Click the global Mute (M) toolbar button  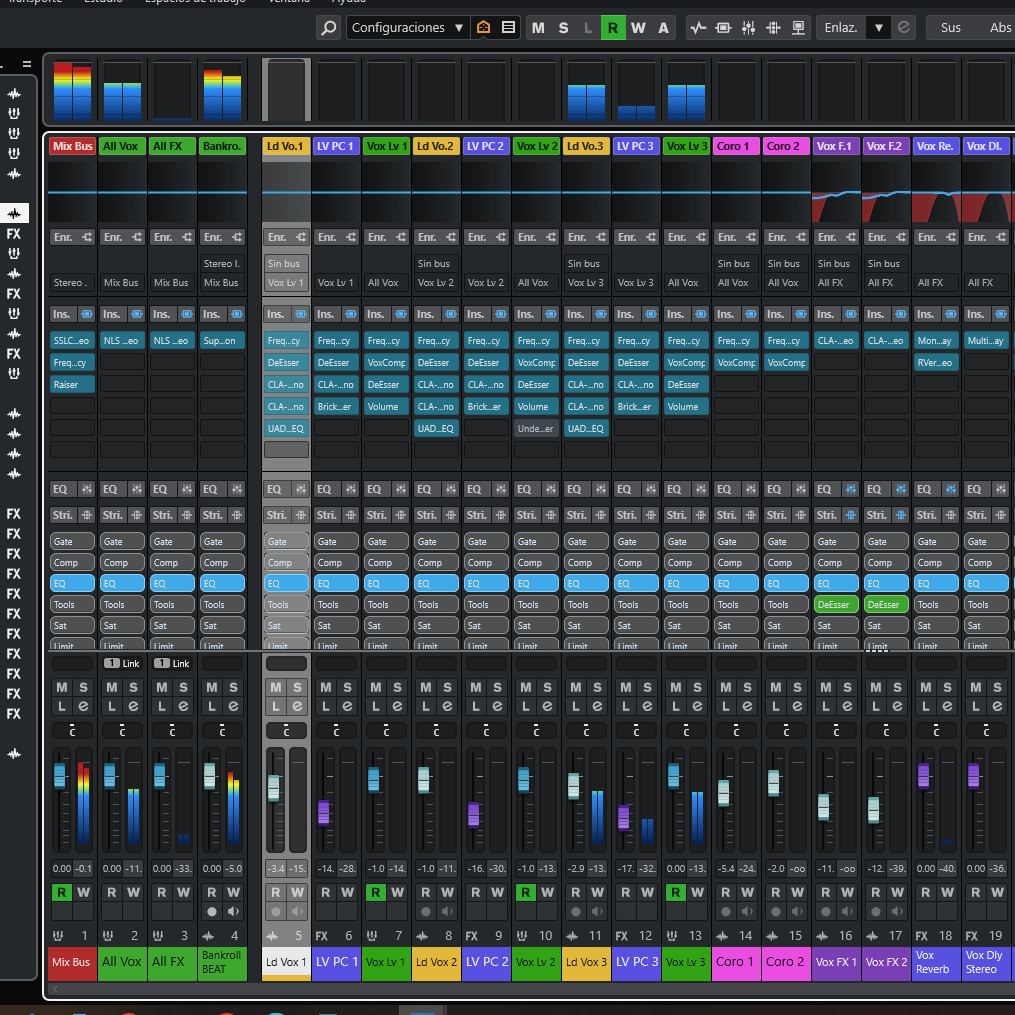pos(538,28)
